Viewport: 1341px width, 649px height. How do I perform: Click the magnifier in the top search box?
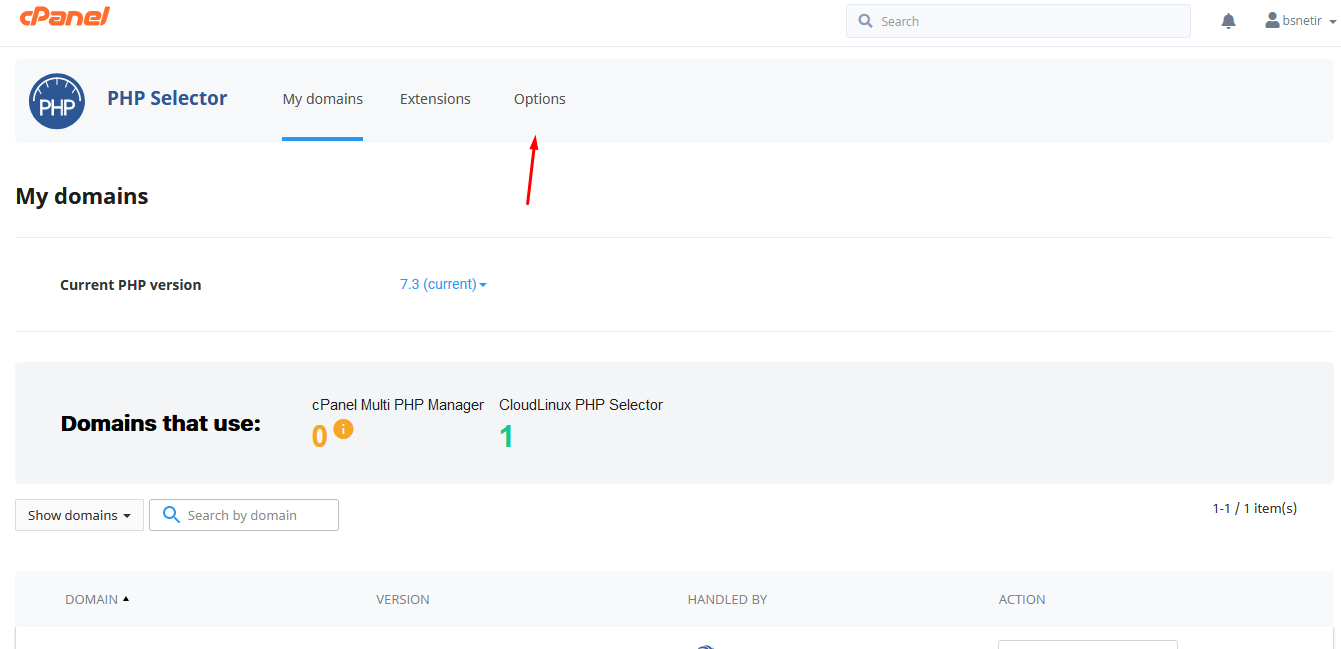point(865,21)
